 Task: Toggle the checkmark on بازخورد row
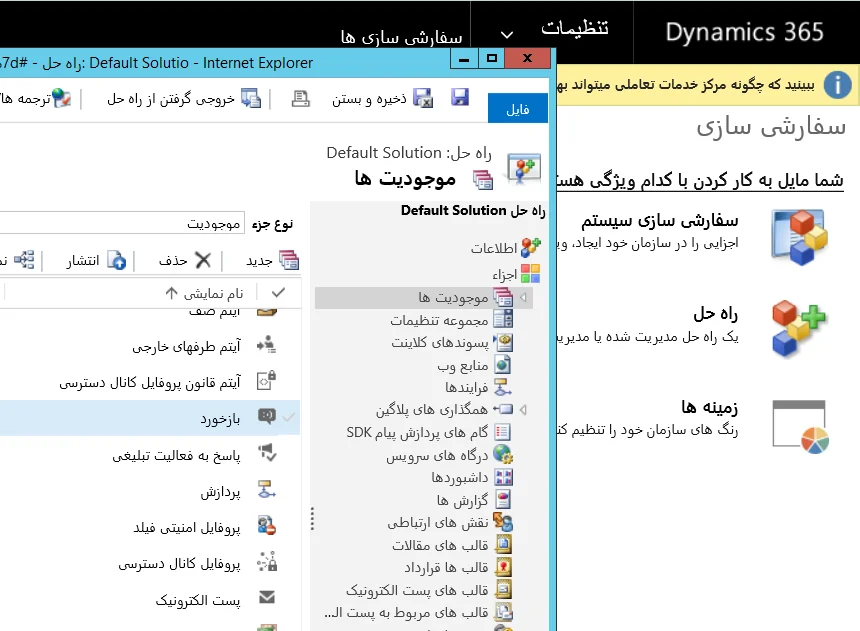click(x=288, y=418)
